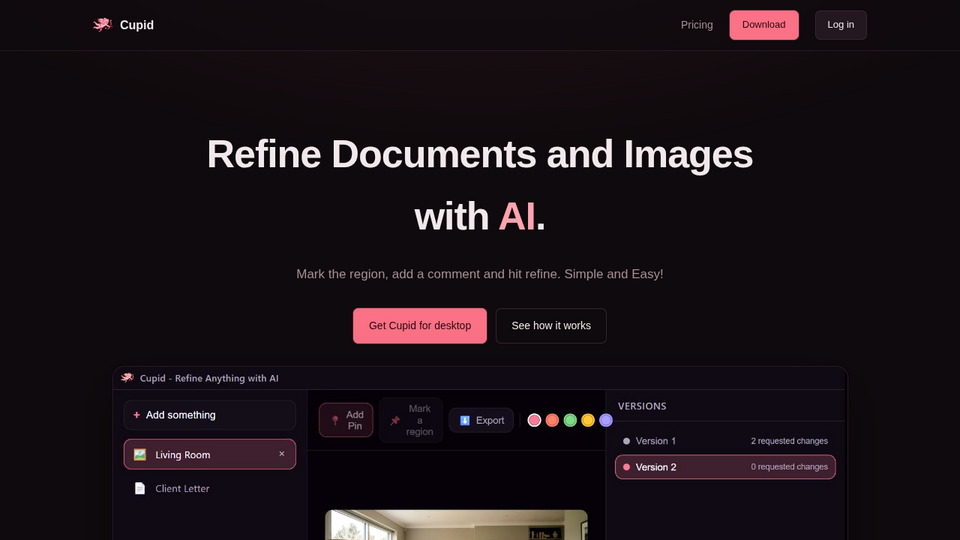The width and height of the screenshot is (960, 540).
Task: Click the VERSIONS panel heading
Action: click(642, 406)
